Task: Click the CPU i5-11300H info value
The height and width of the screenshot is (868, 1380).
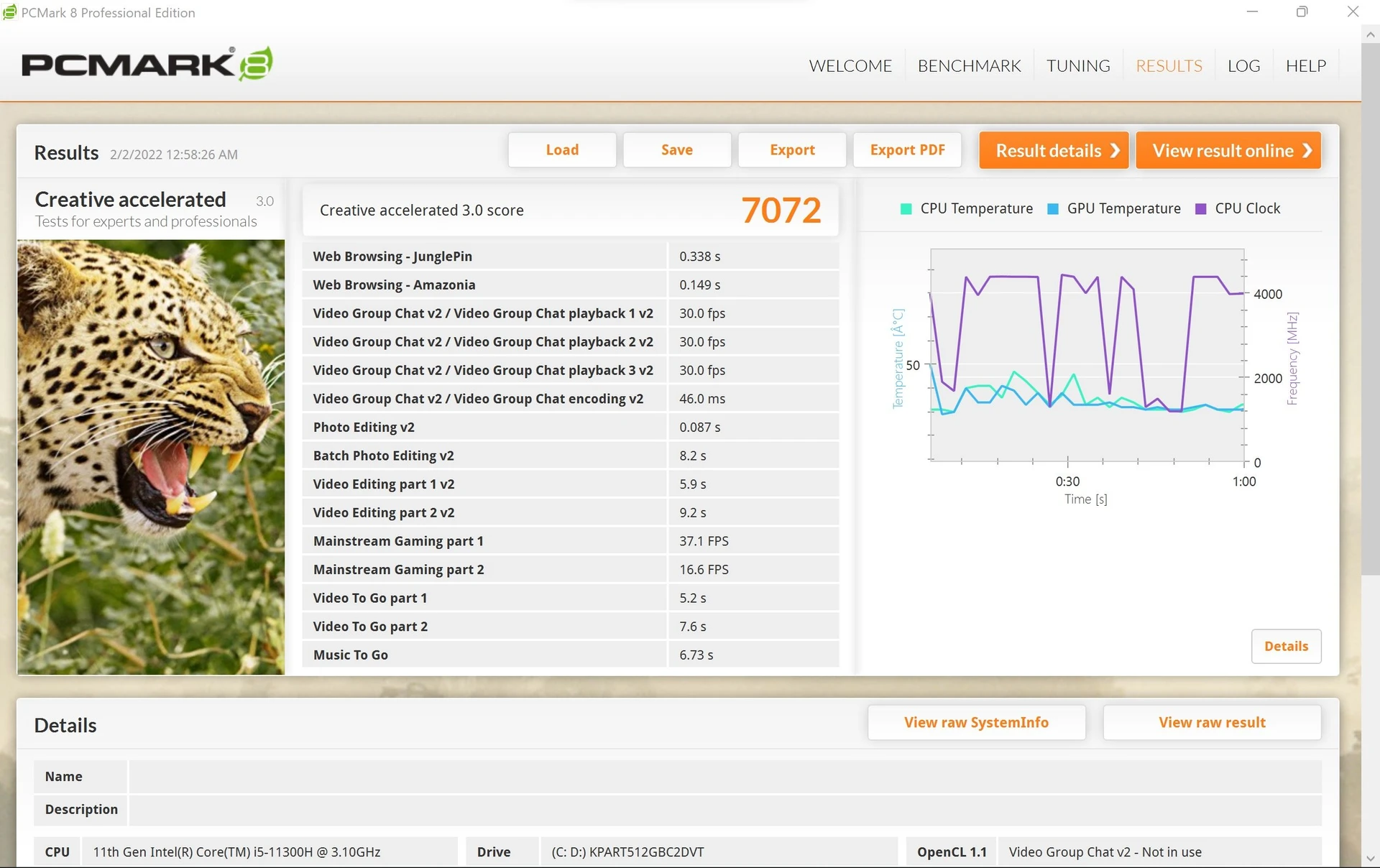Action: [x=236, y=852]
